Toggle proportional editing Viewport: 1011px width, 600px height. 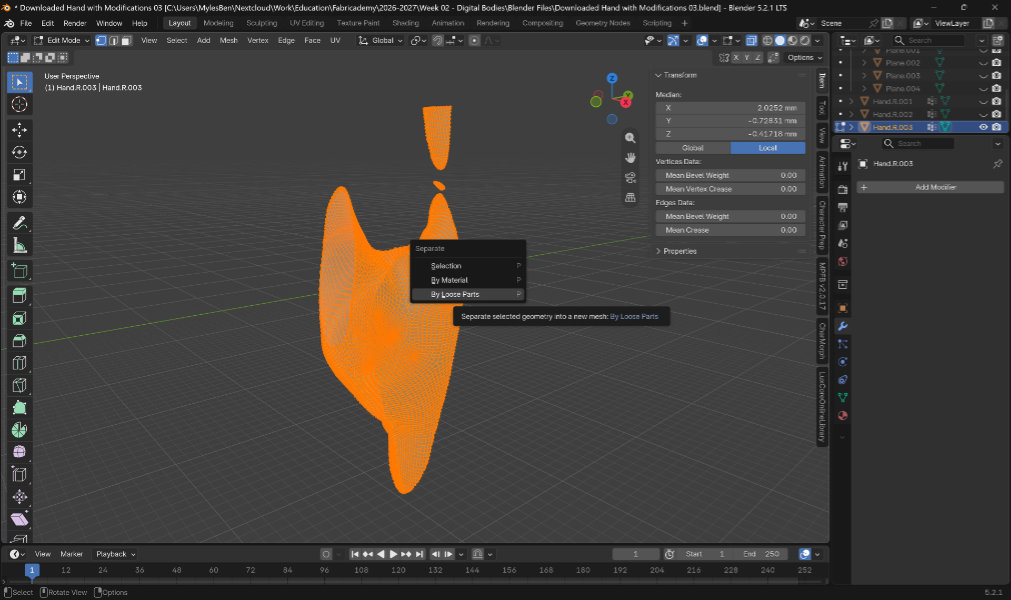tap(475, 40)
